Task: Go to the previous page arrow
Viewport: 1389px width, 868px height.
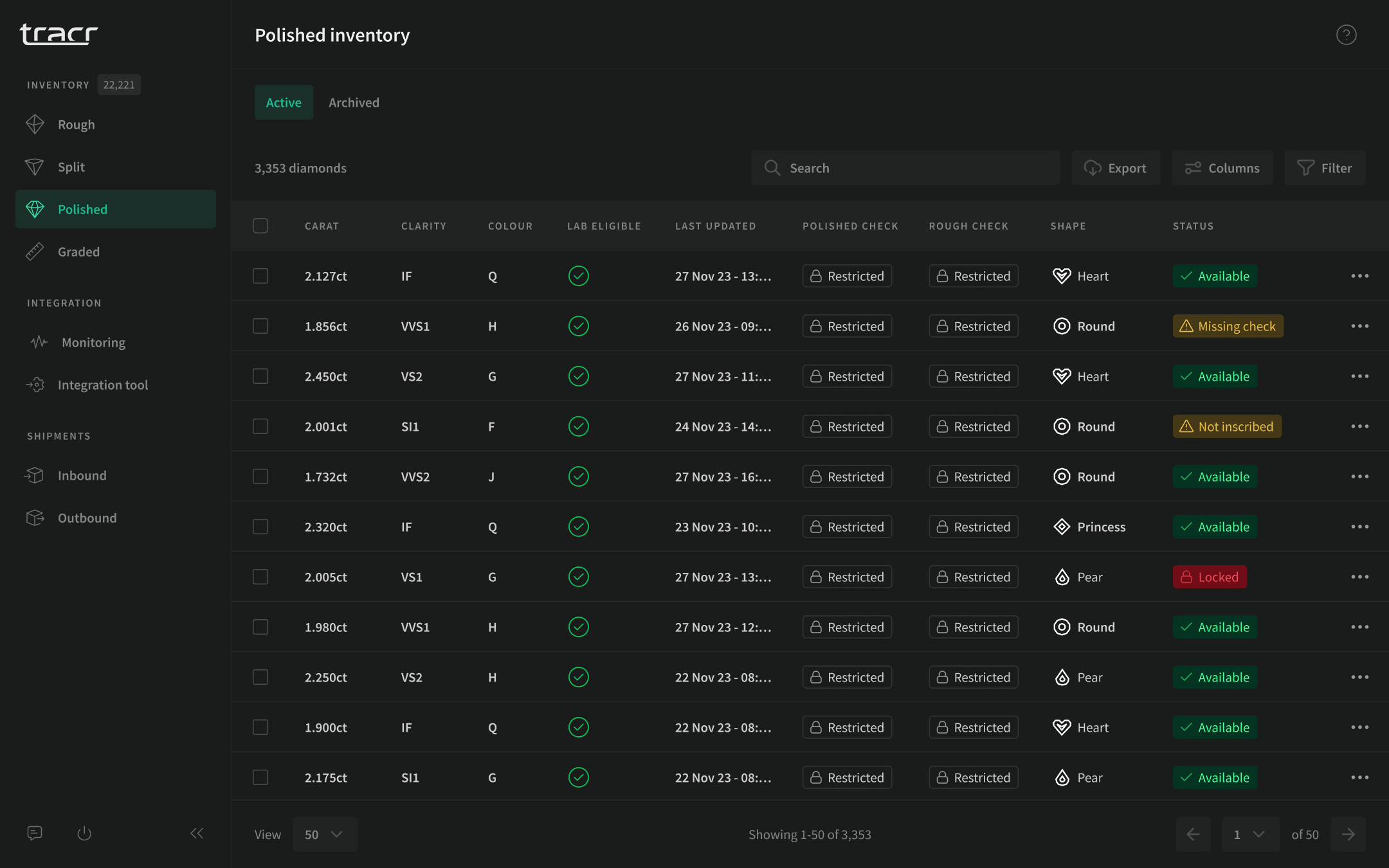Action: click(1193, 834)
